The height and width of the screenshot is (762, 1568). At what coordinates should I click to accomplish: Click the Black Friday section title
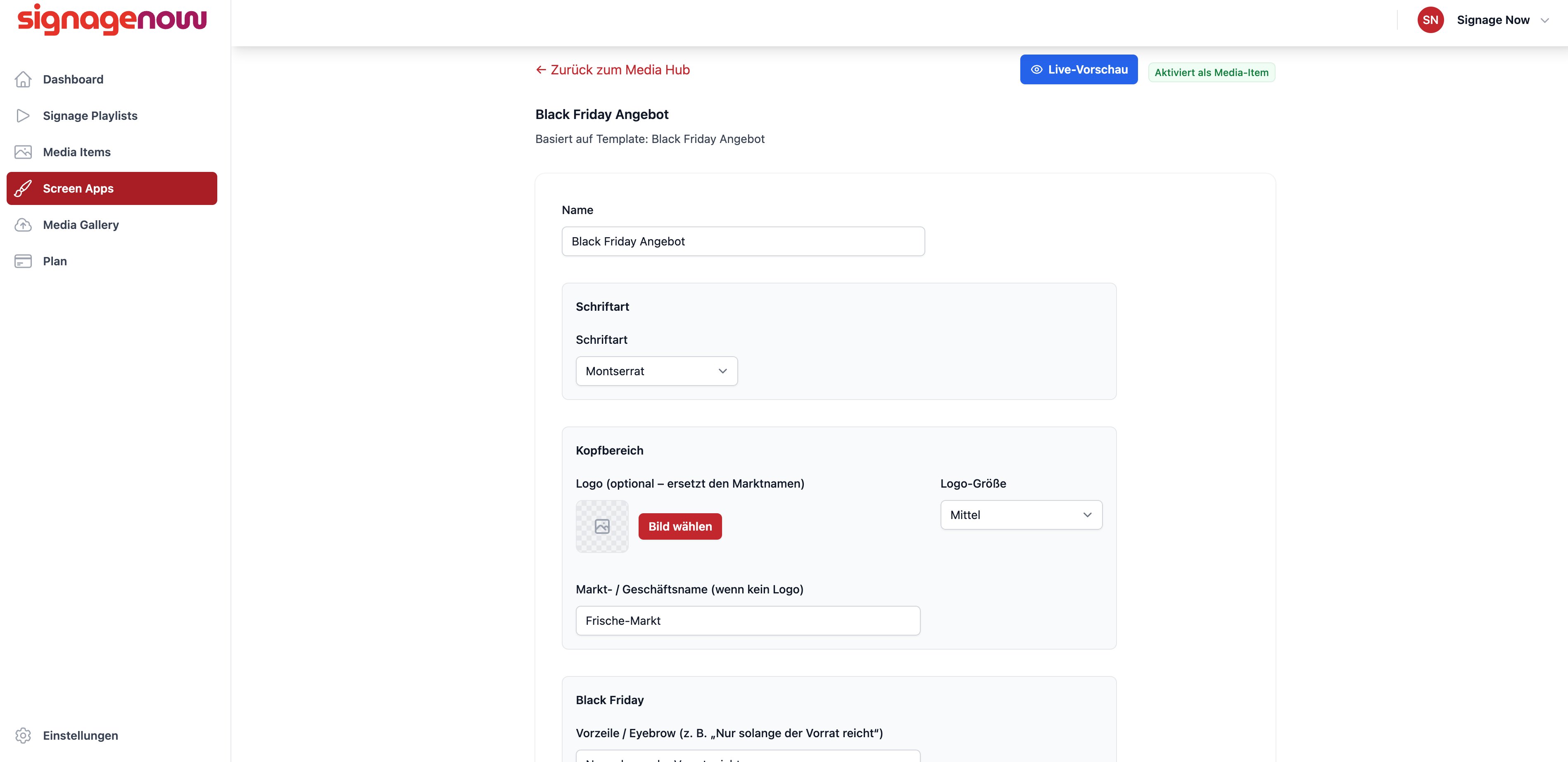(x=609, y=700)
